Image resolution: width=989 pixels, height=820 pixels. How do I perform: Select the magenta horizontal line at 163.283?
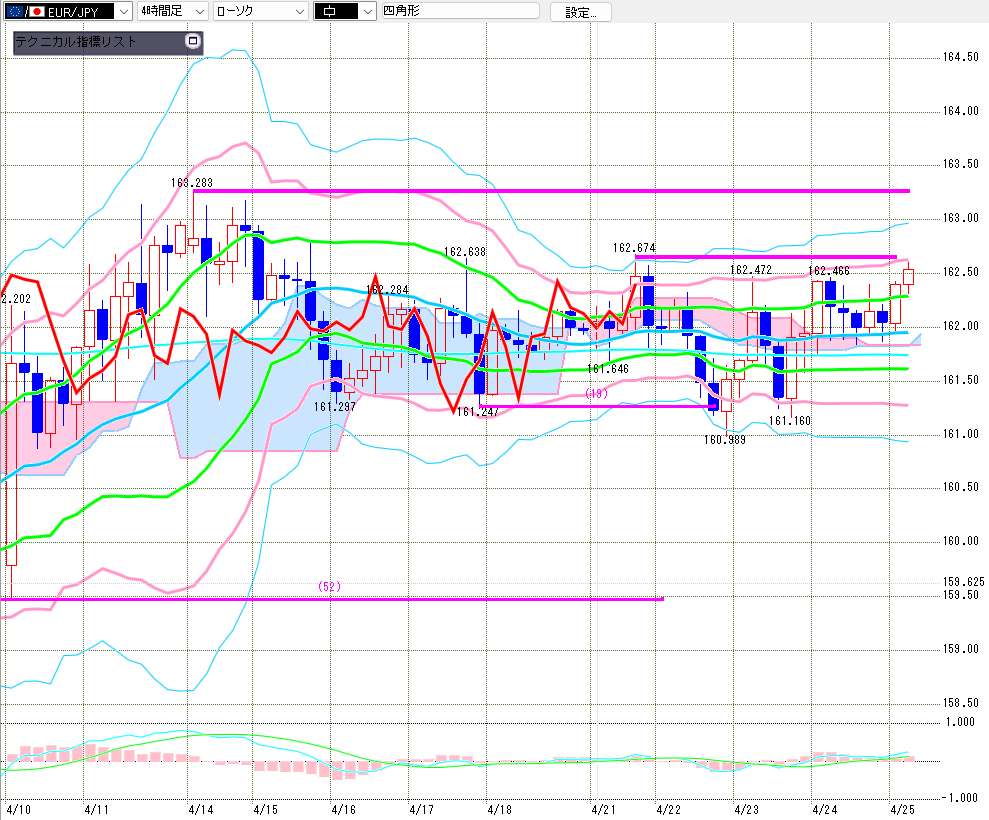click(551, 190)
